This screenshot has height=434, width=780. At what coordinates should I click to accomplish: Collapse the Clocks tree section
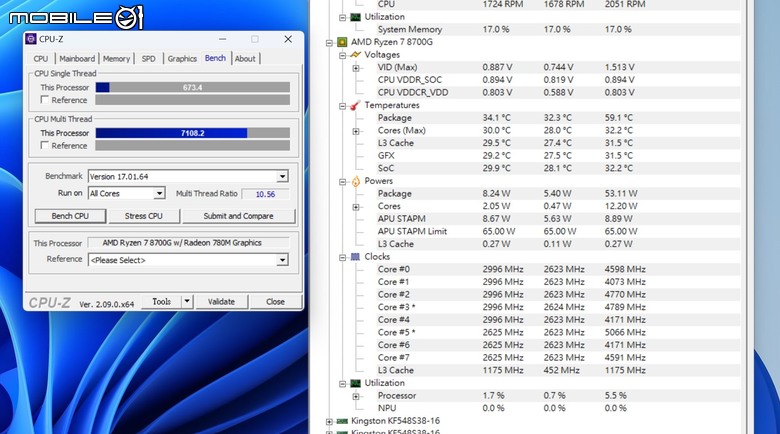[342, 257]
